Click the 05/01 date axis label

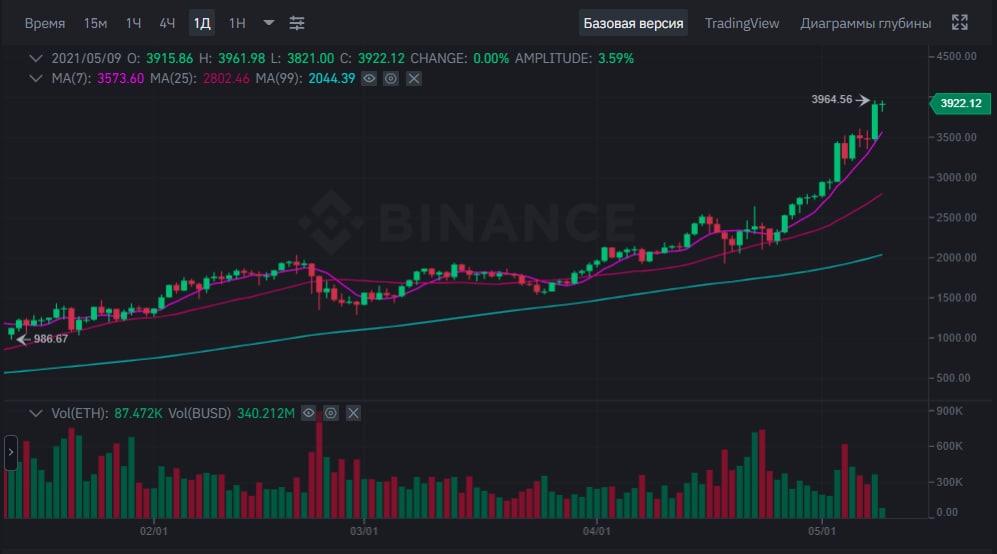click(x=822, y=530)
